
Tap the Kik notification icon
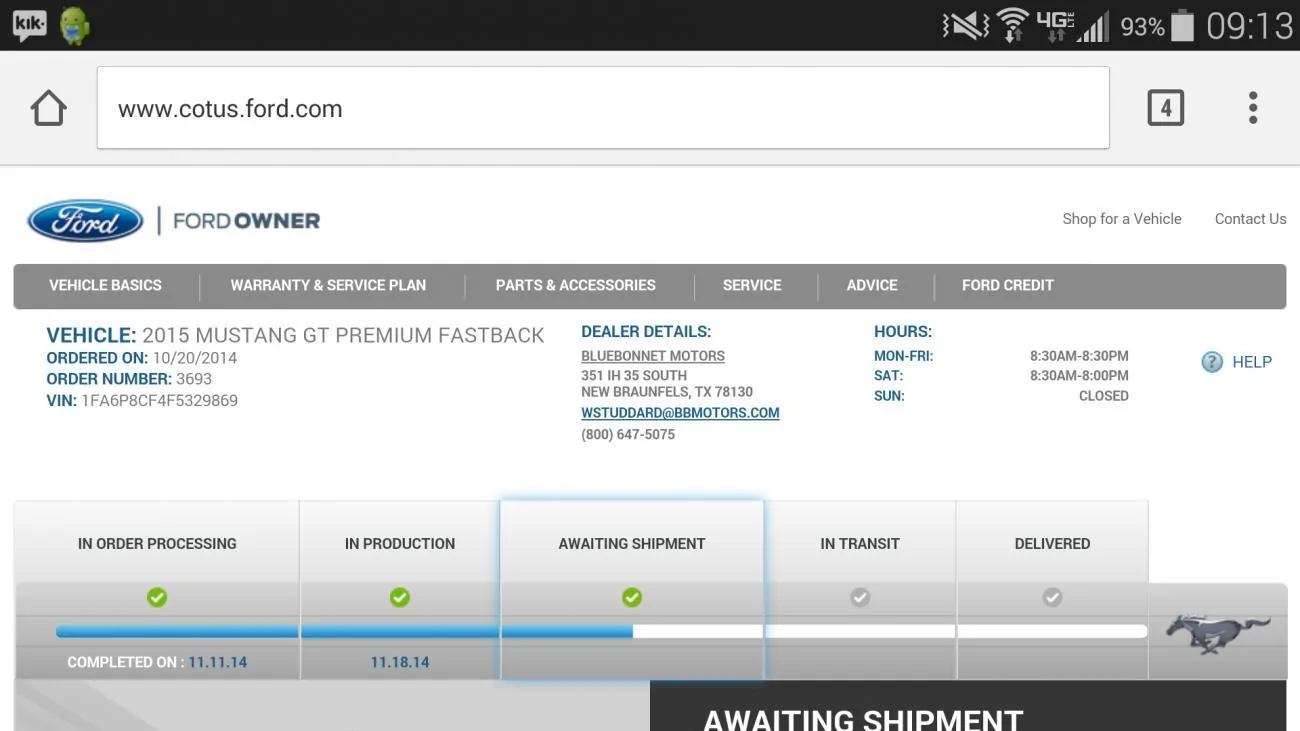click(x=29, y=25)
